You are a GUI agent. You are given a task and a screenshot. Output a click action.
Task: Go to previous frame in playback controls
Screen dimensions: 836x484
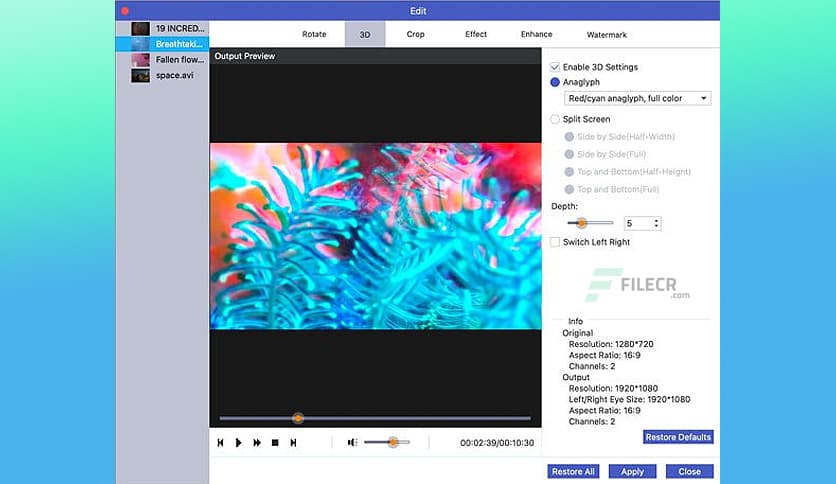pyautogui.click(x=220, y=442)
